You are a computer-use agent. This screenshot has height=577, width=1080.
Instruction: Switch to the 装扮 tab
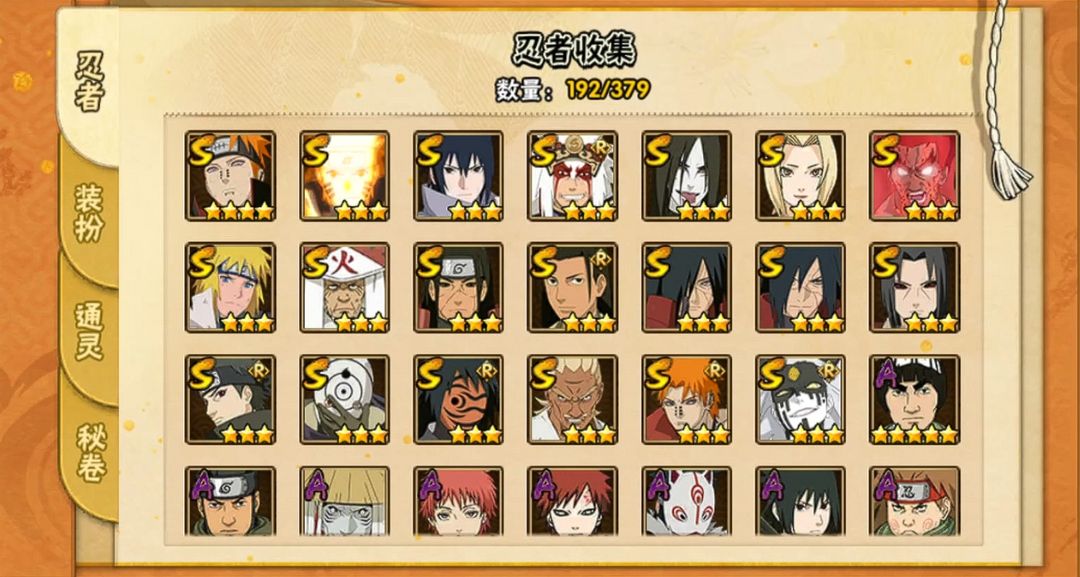click(90, 213)
